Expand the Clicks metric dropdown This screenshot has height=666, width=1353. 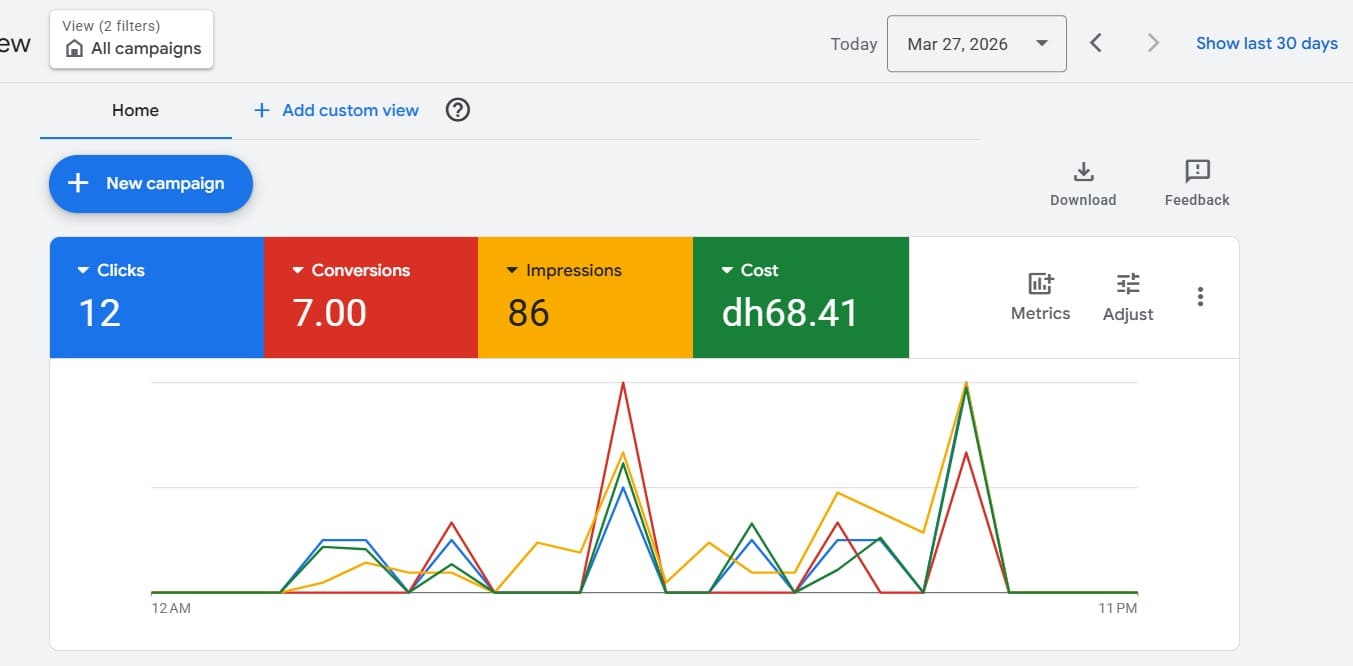point(83,271)
